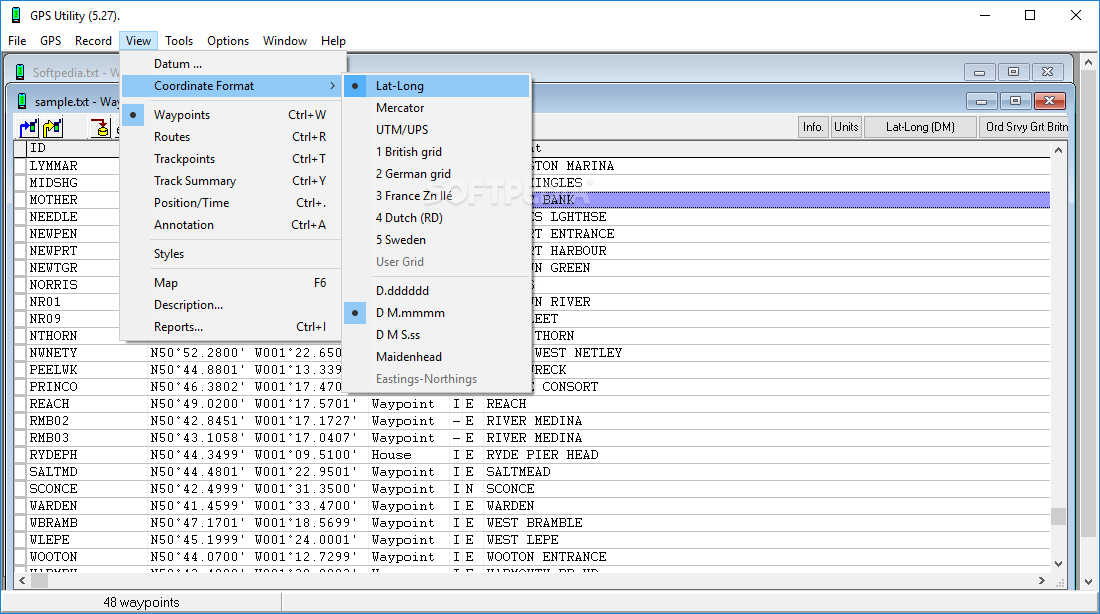The height and width of the screenshot is (614, 1100).
Task: Minimize the sample.txt child window
Action: (981, 101)
